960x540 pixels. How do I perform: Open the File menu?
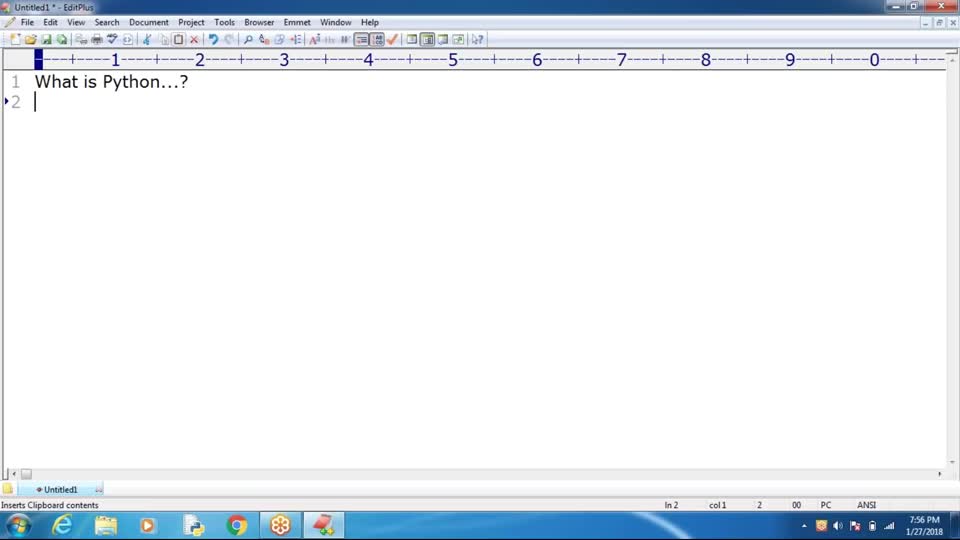point(28,22)
